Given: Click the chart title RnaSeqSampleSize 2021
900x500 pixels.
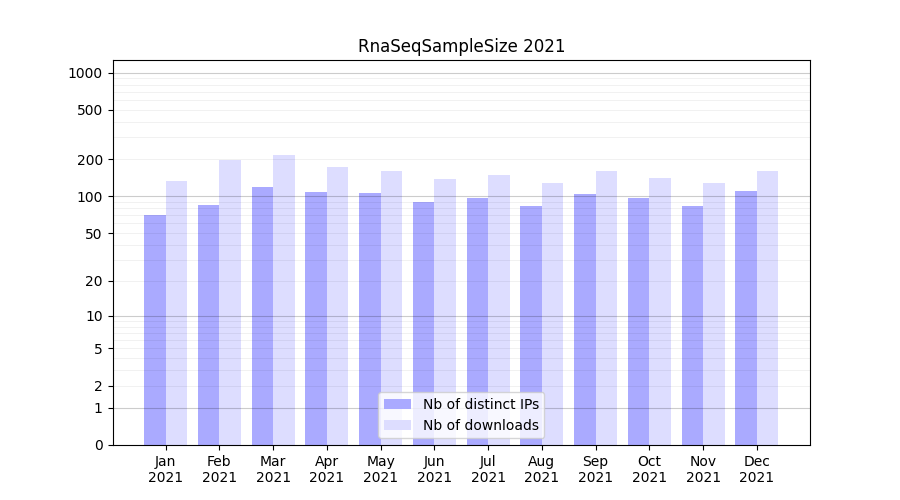Looking at the screenshot, I should (x=461, y=46).
